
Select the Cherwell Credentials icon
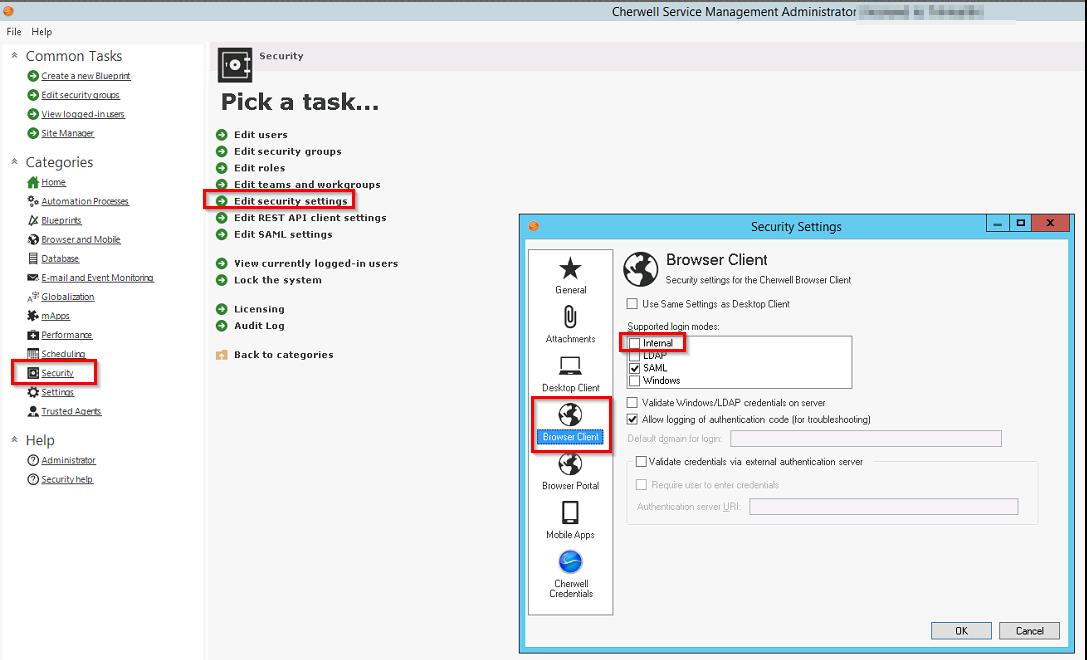tap(570, 561)
